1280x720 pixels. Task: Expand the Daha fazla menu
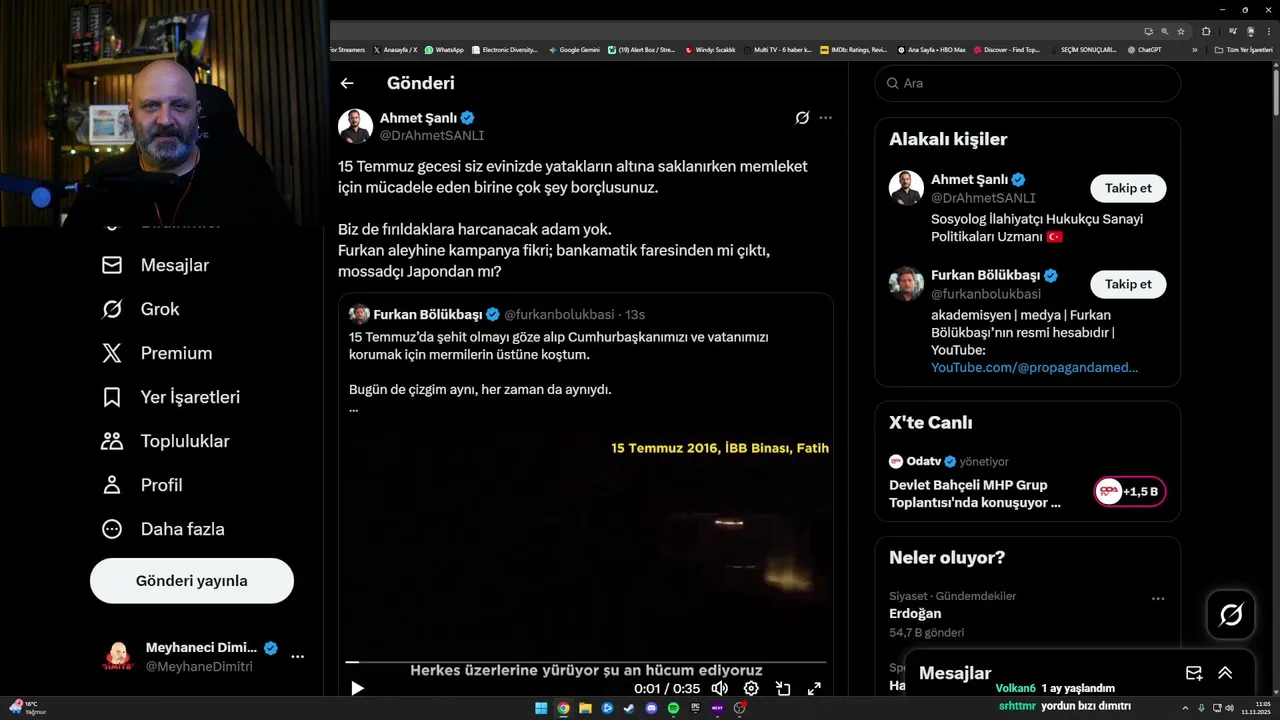pyautogui.click(x=163, y=529)
